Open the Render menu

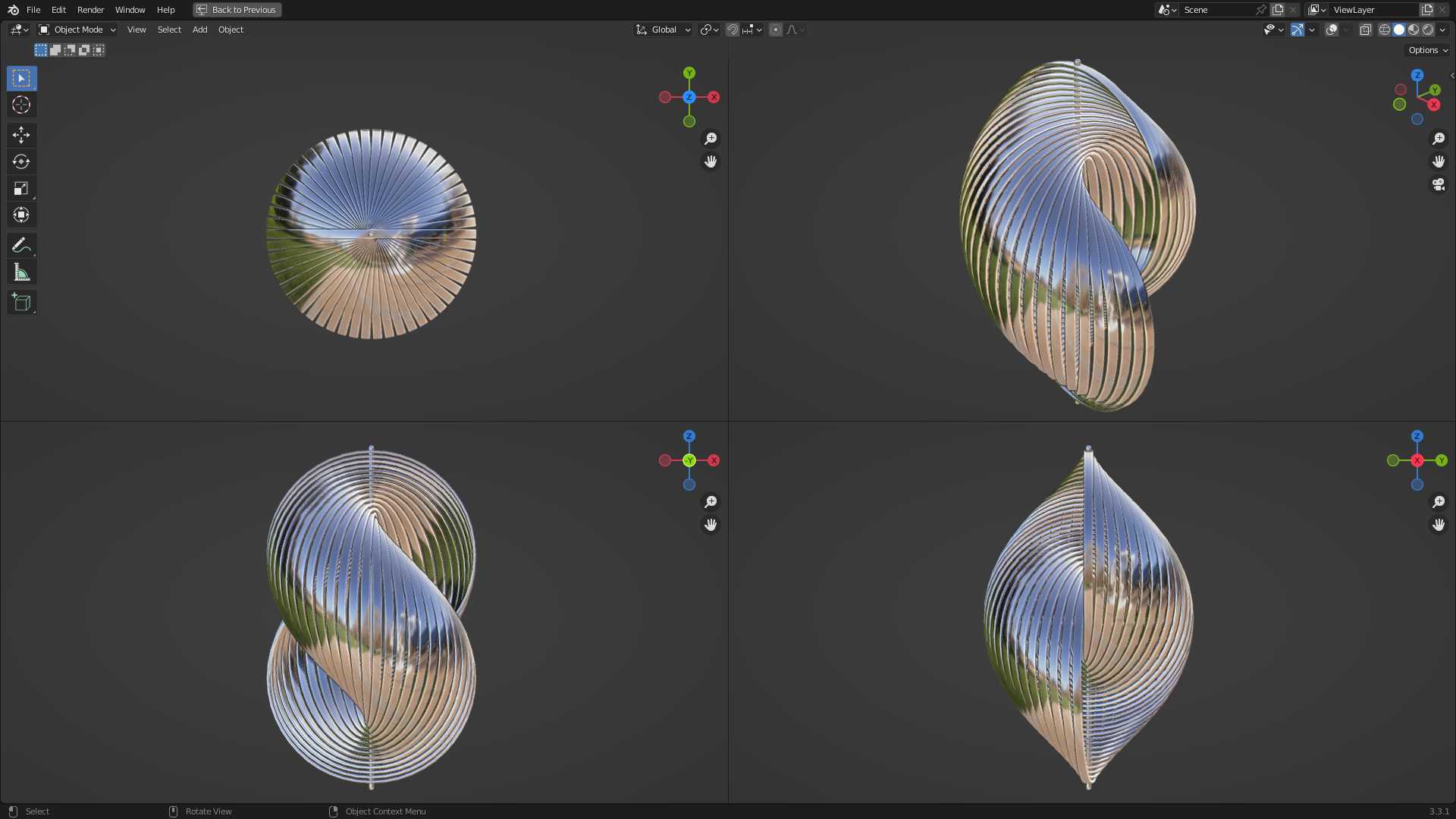(x=90, y=10)
